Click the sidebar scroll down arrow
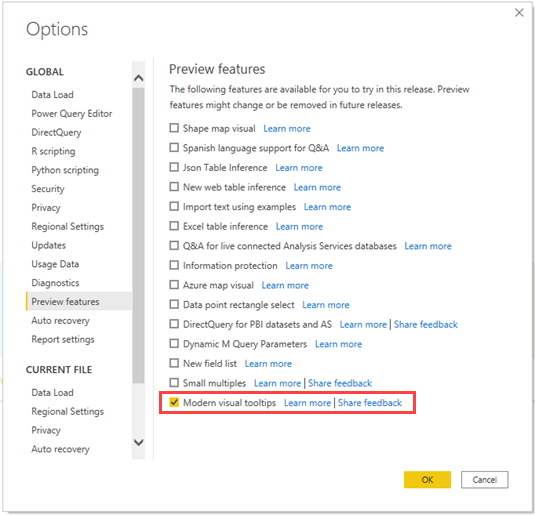 (x=139, y=442)
